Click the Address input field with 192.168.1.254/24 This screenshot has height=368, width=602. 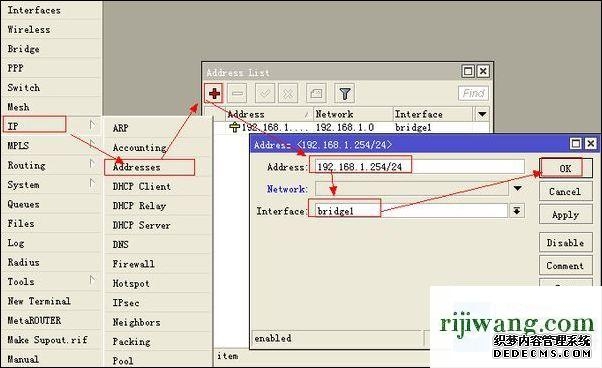[420, 167]
